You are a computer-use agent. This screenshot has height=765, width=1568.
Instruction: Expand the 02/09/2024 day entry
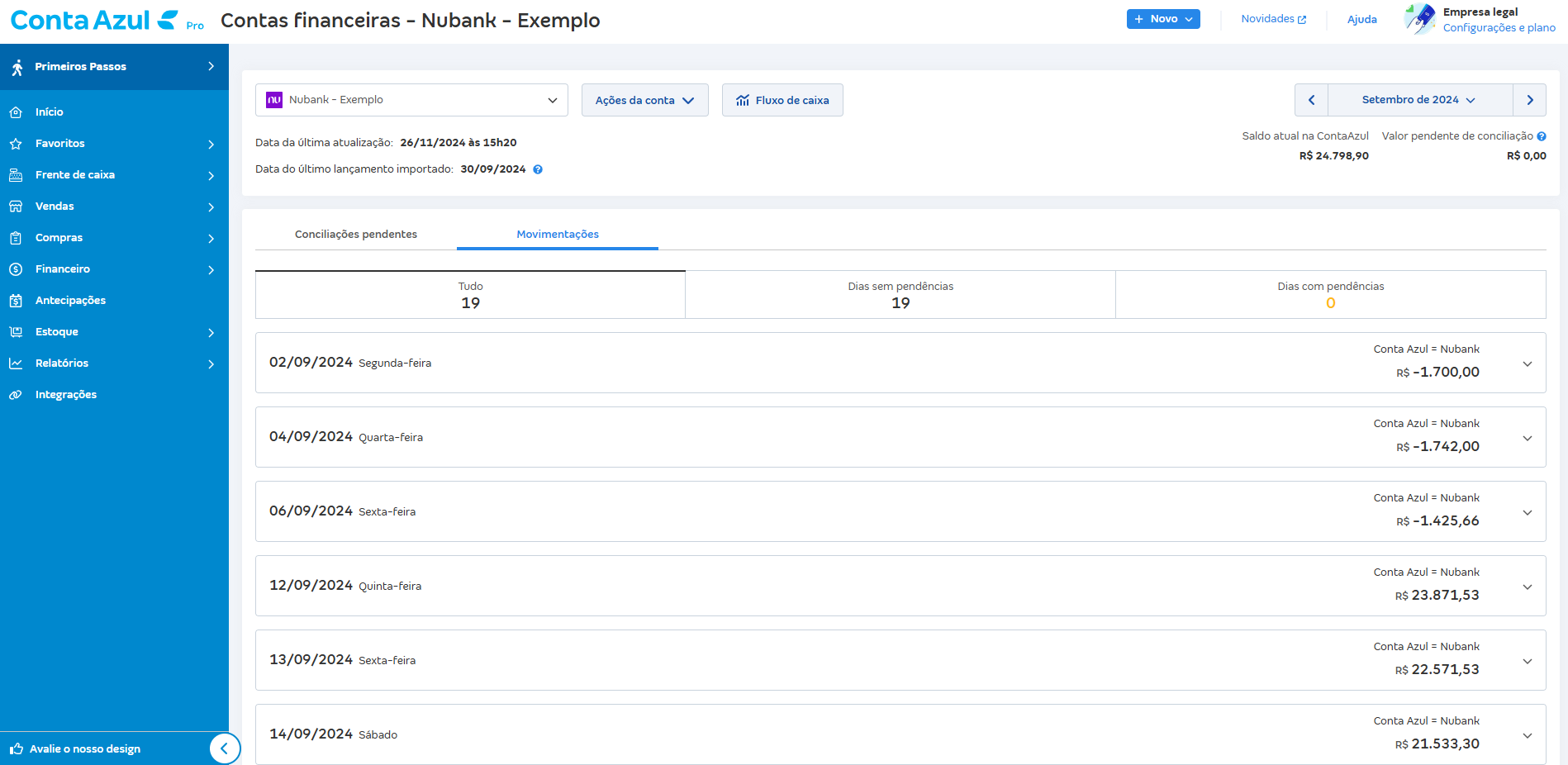coord(1527,363)
